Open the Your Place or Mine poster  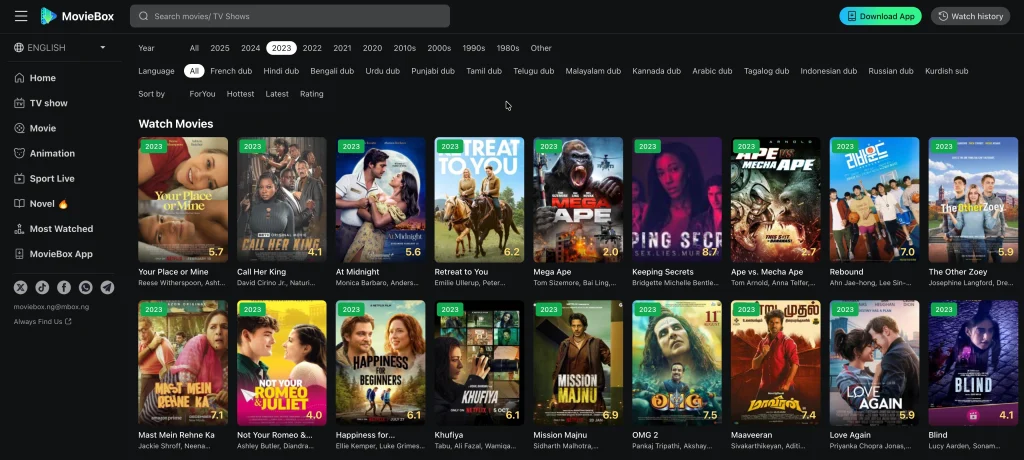(183, 199)
